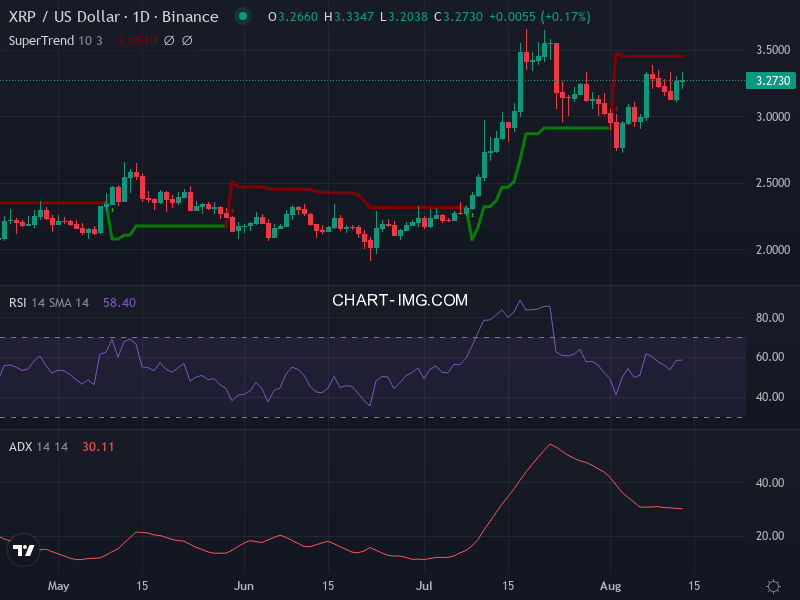Click the high price H3.3347
Screen dimensions: 800x600
click(x=349, y=17)
